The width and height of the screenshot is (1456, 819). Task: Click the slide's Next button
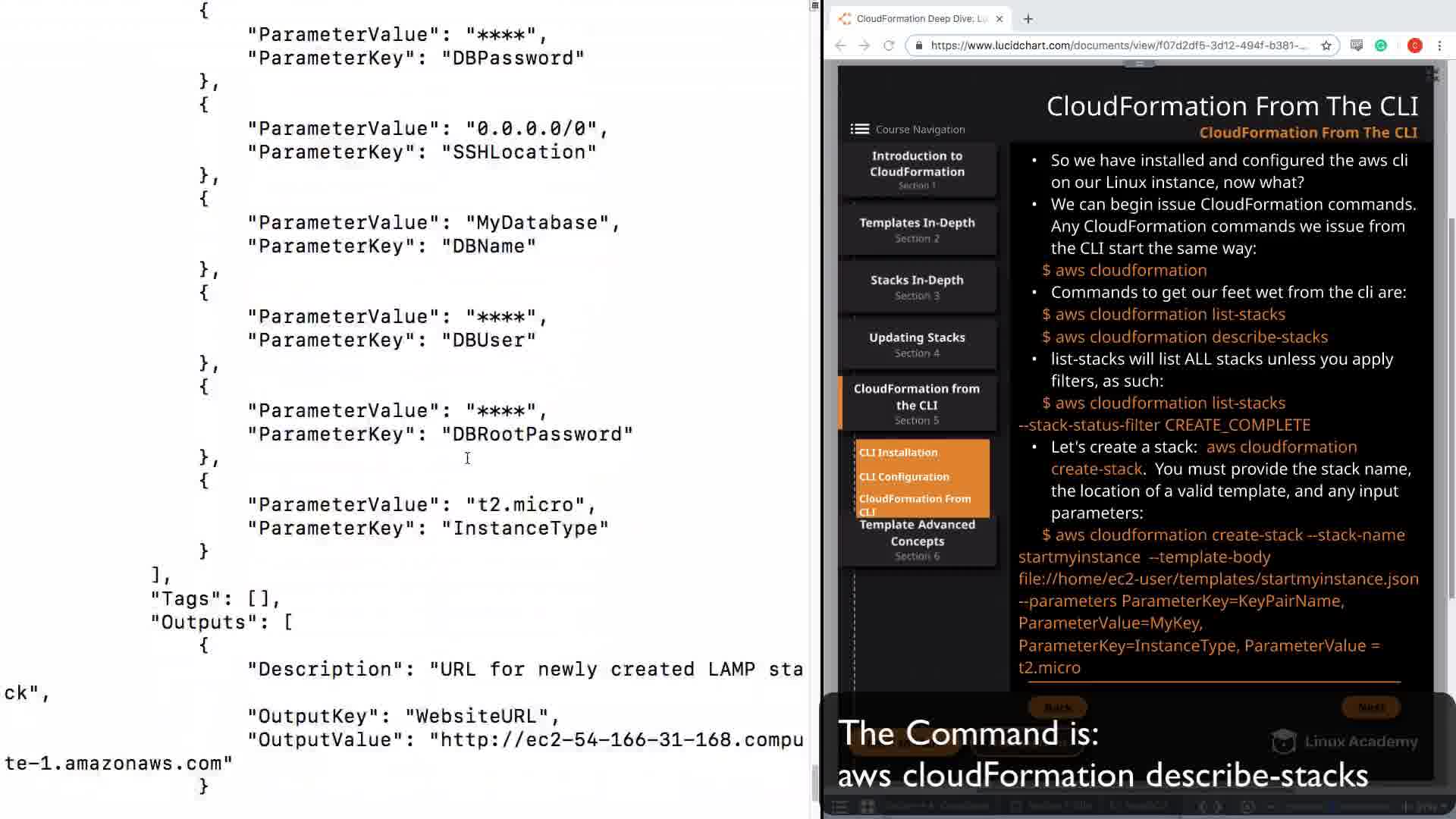(x=1370, y=707)
